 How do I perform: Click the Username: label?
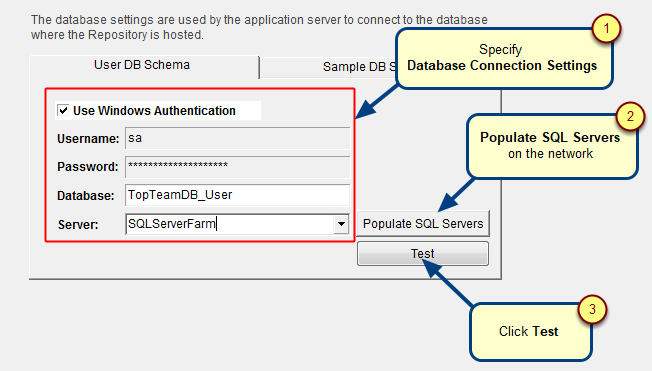coord(88,139)
